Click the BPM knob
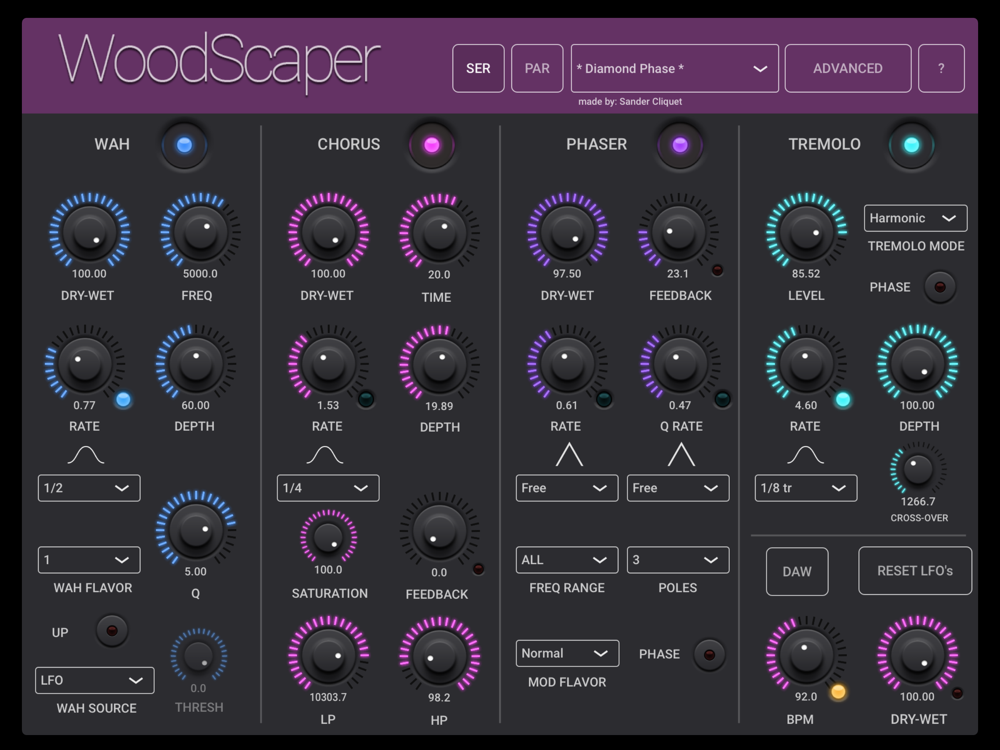Viewport: 1000px width, 750px height. coord(806,655)
